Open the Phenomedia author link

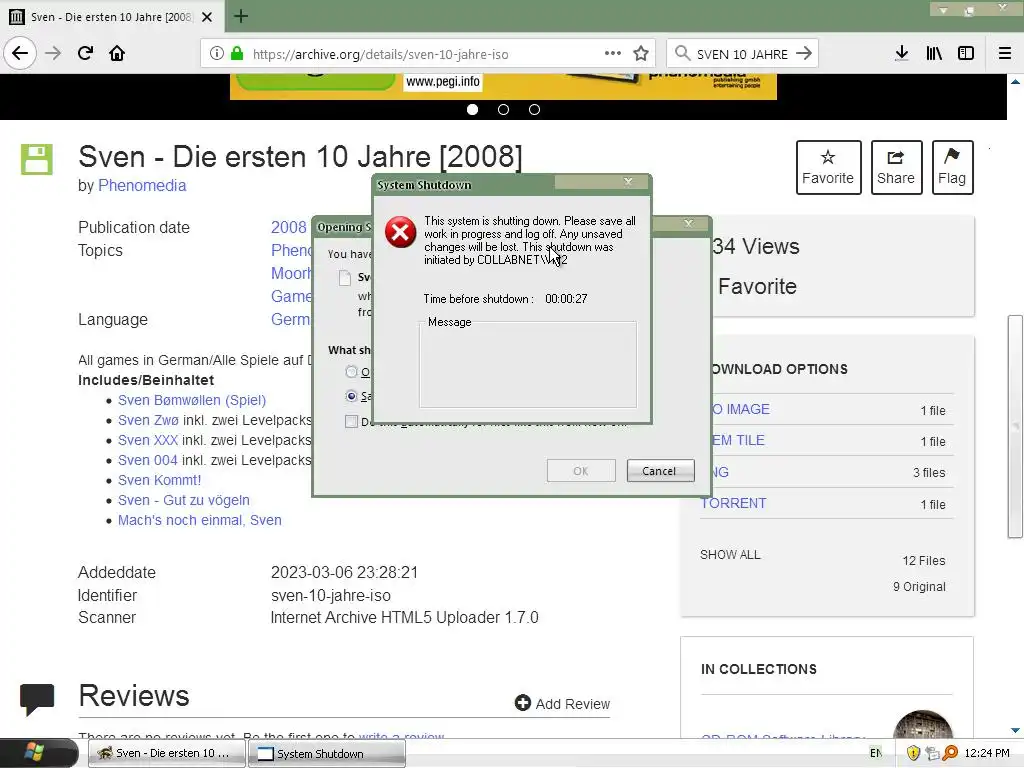142,185
